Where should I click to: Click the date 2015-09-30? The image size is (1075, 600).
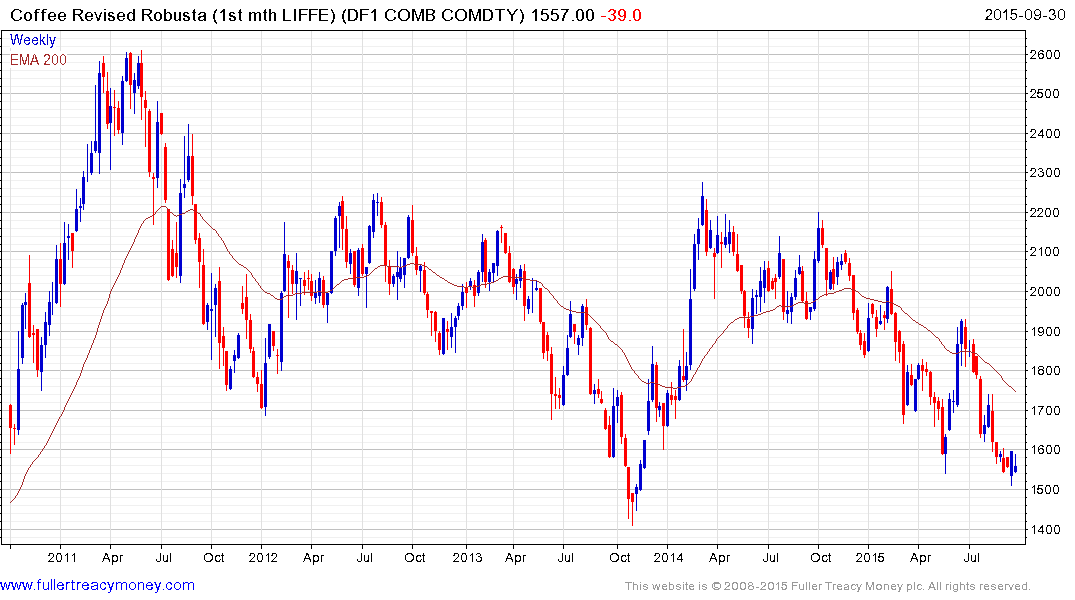tap(1025, 15)
